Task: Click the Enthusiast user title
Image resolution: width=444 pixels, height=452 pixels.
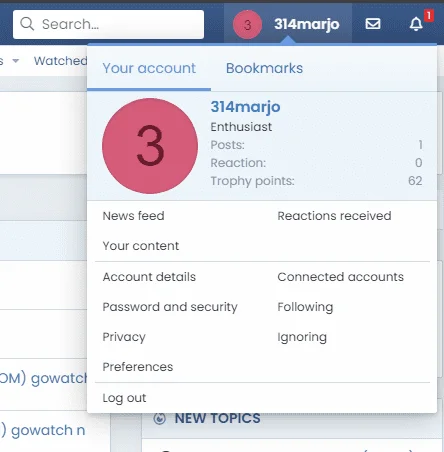Action: click(x=241, y=127)
